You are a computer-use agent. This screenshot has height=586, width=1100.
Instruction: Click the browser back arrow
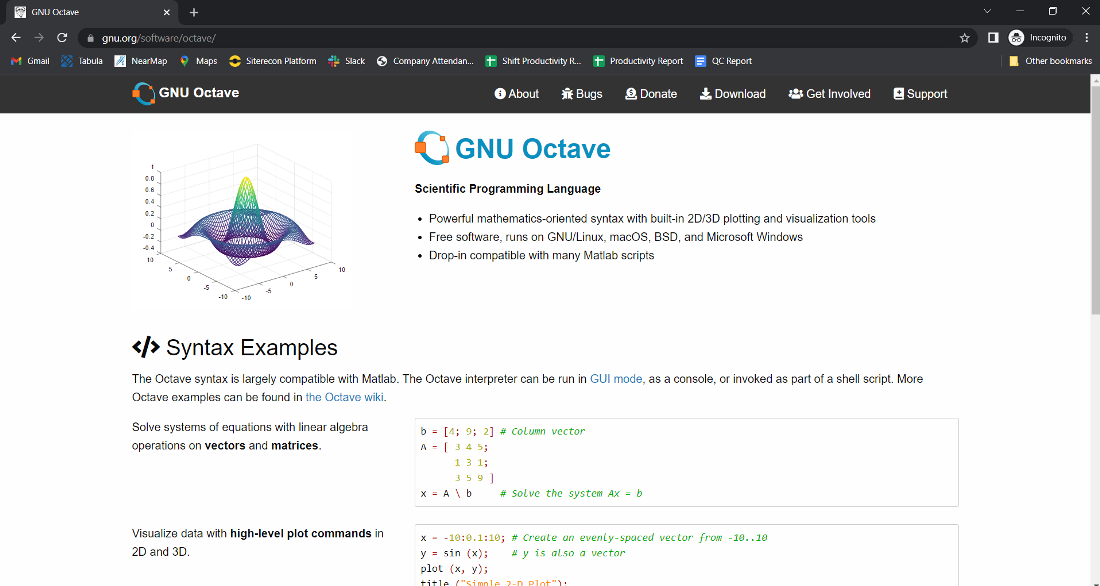[x=16, y=38]
